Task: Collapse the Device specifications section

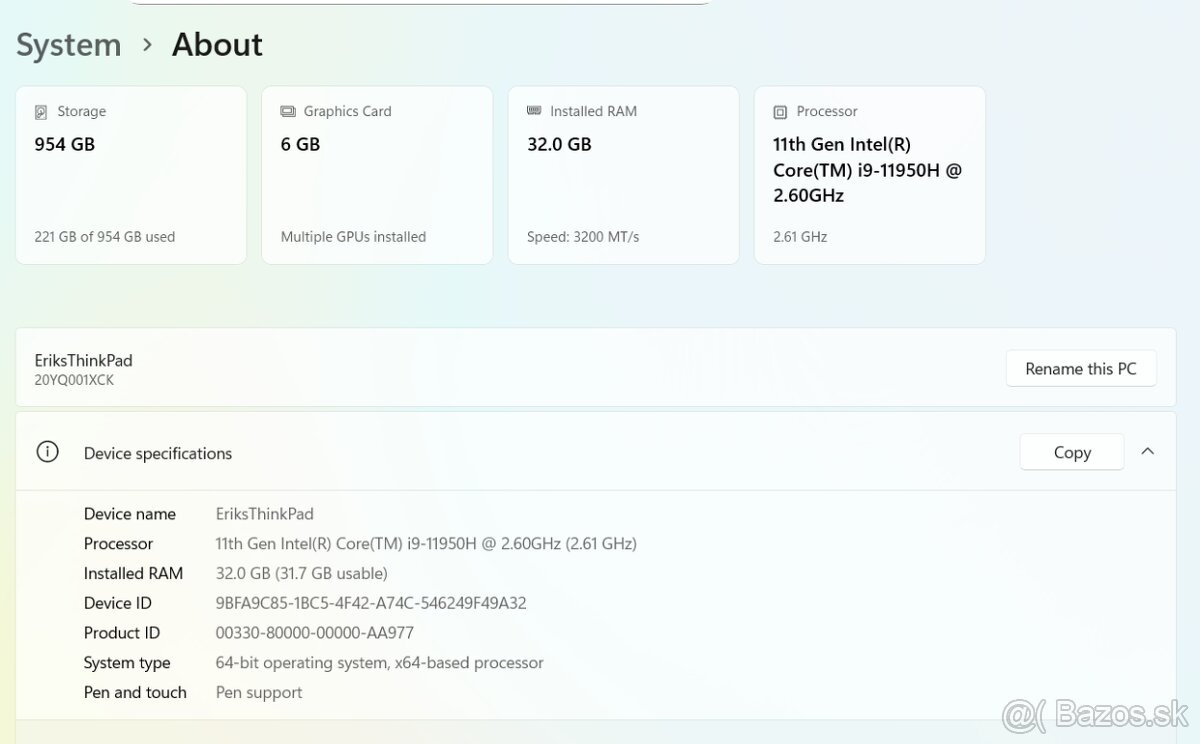Action: click(x=1147, y=452)
